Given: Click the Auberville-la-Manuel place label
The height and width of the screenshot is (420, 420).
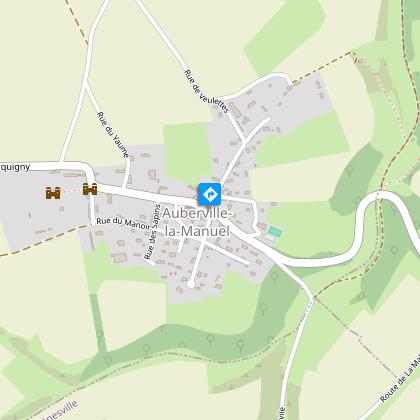Looking at the screenshot, I should point(196,222).
